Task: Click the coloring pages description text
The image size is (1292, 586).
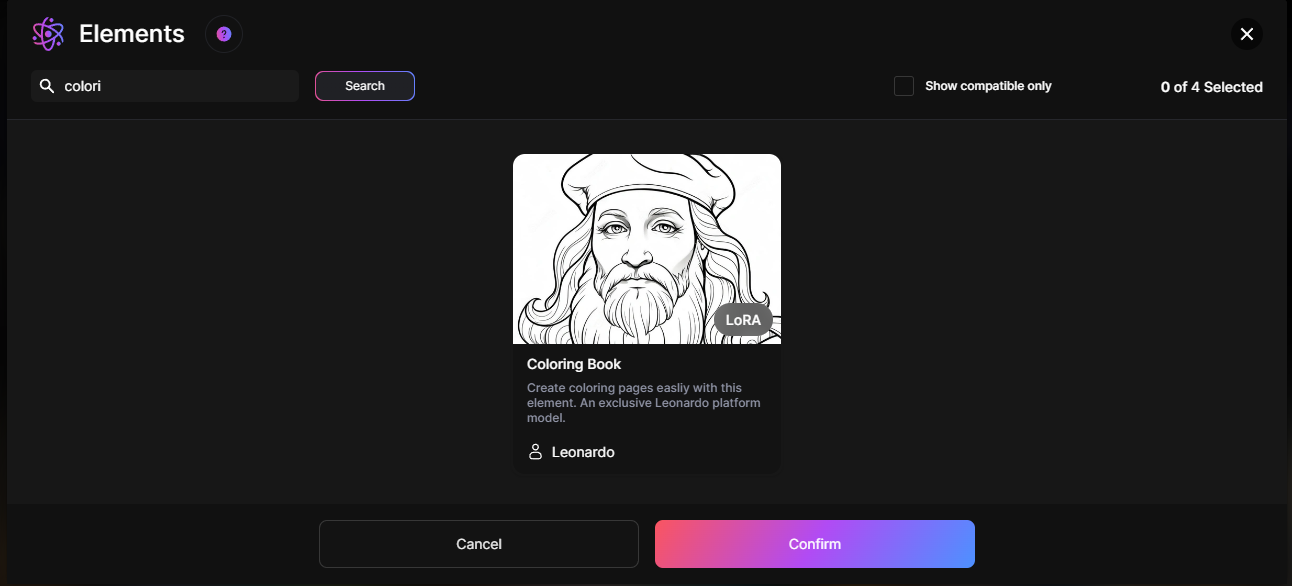Action: point(643,402)
